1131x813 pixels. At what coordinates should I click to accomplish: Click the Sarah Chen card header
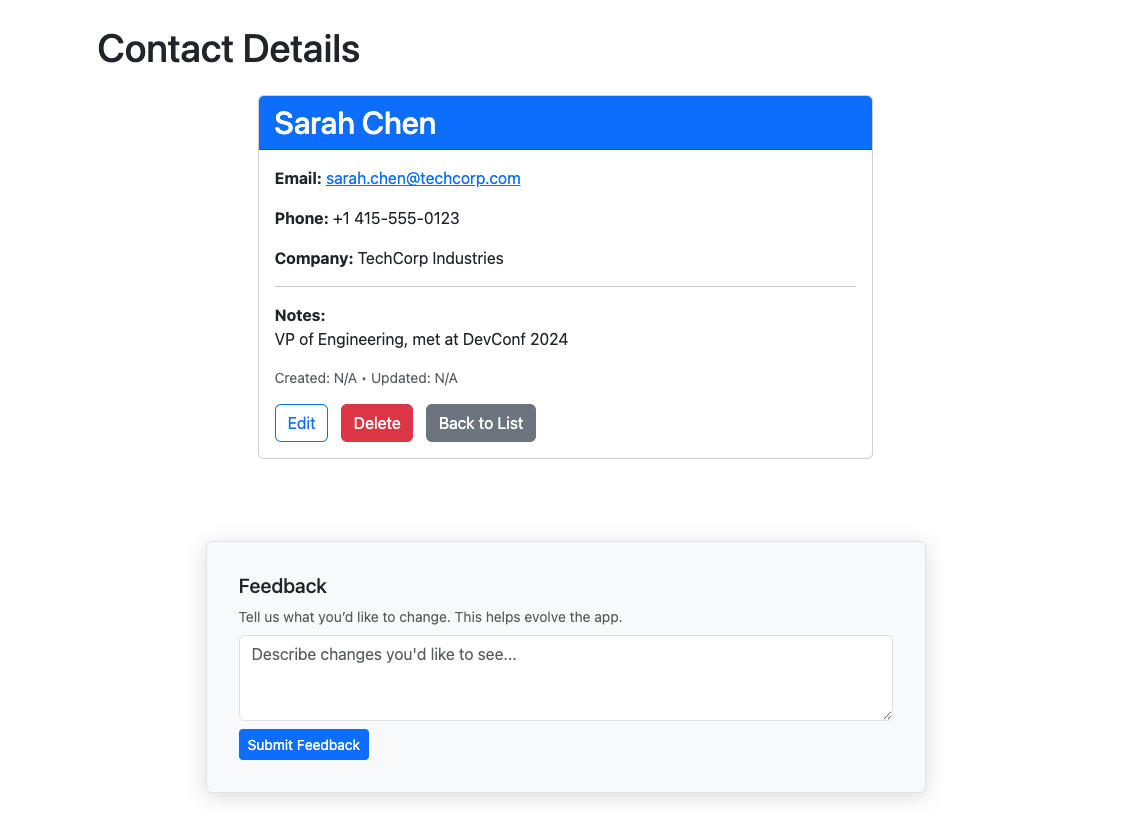tap(566, 123)
